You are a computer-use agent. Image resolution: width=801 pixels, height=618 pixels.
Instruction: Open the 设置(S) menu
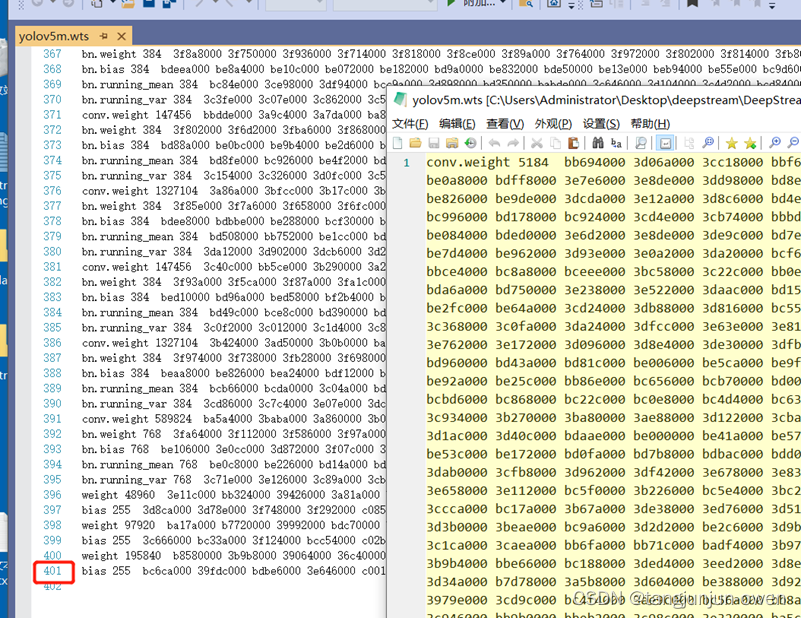pos(601,124)
